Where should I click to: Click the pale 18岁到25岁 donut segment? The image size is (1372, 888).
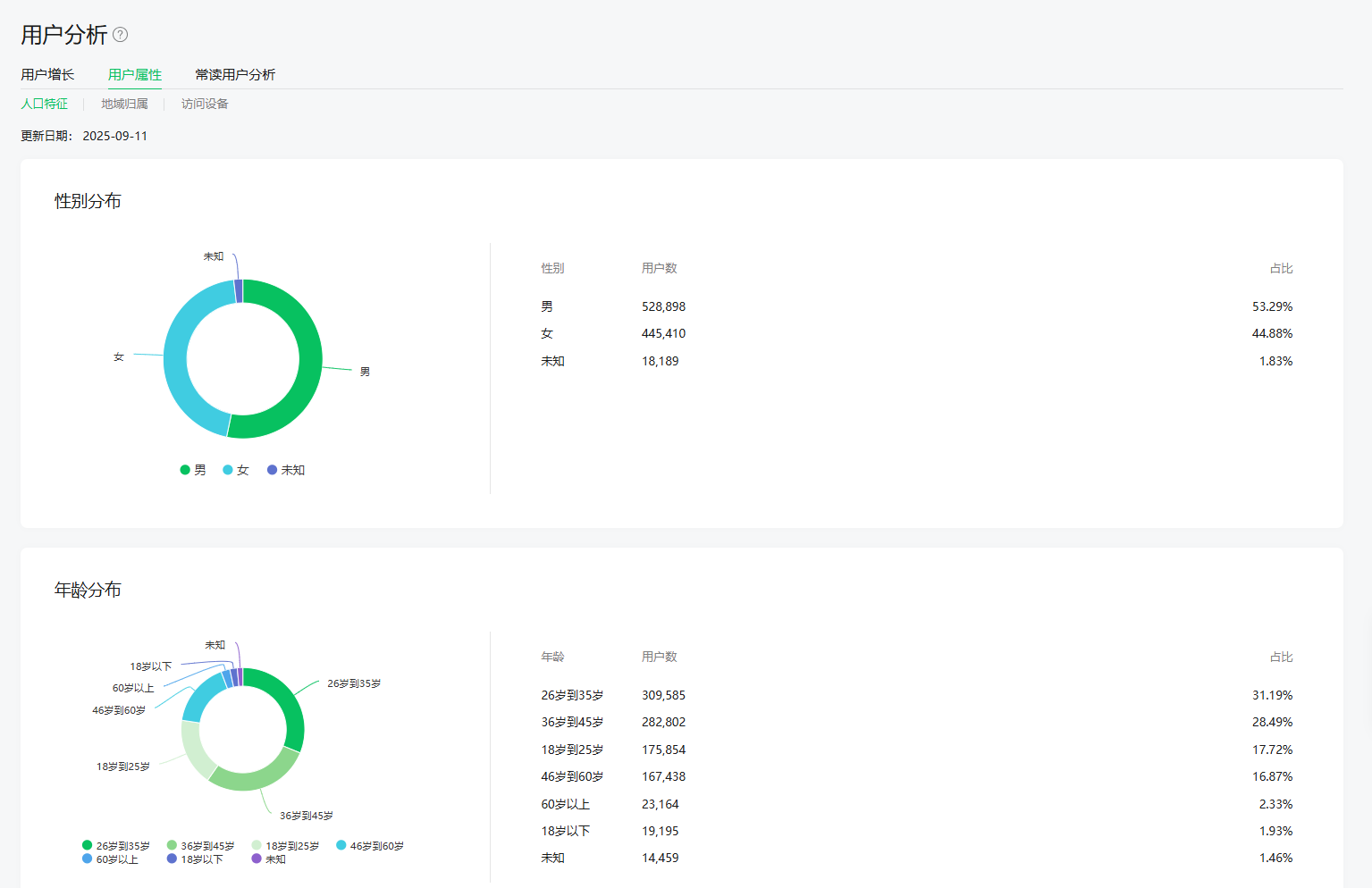point(194,752)
